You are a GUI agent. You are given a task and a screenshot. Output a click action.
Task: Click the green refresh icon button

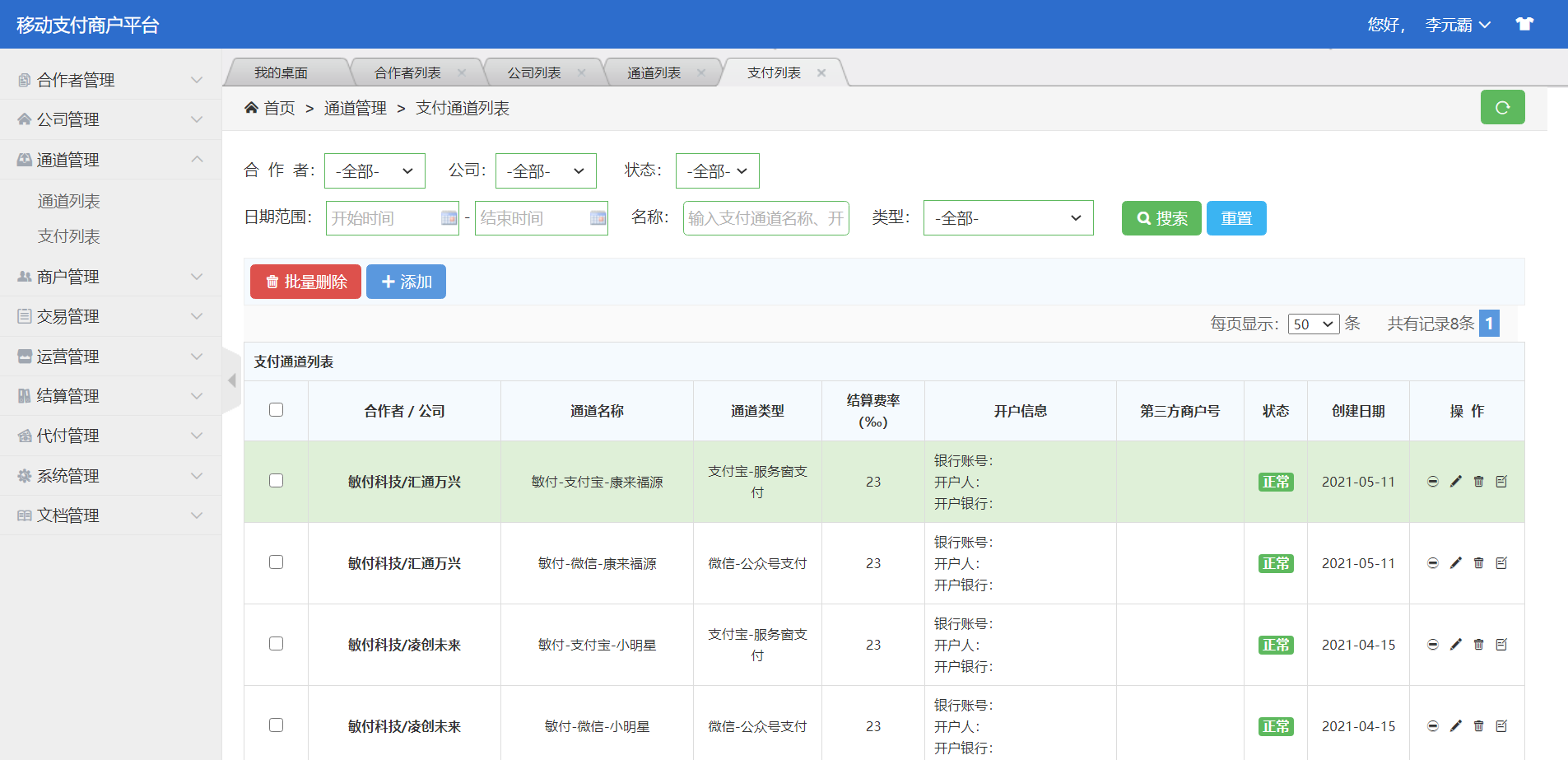pyautogui.click(x=1502, y=108)
